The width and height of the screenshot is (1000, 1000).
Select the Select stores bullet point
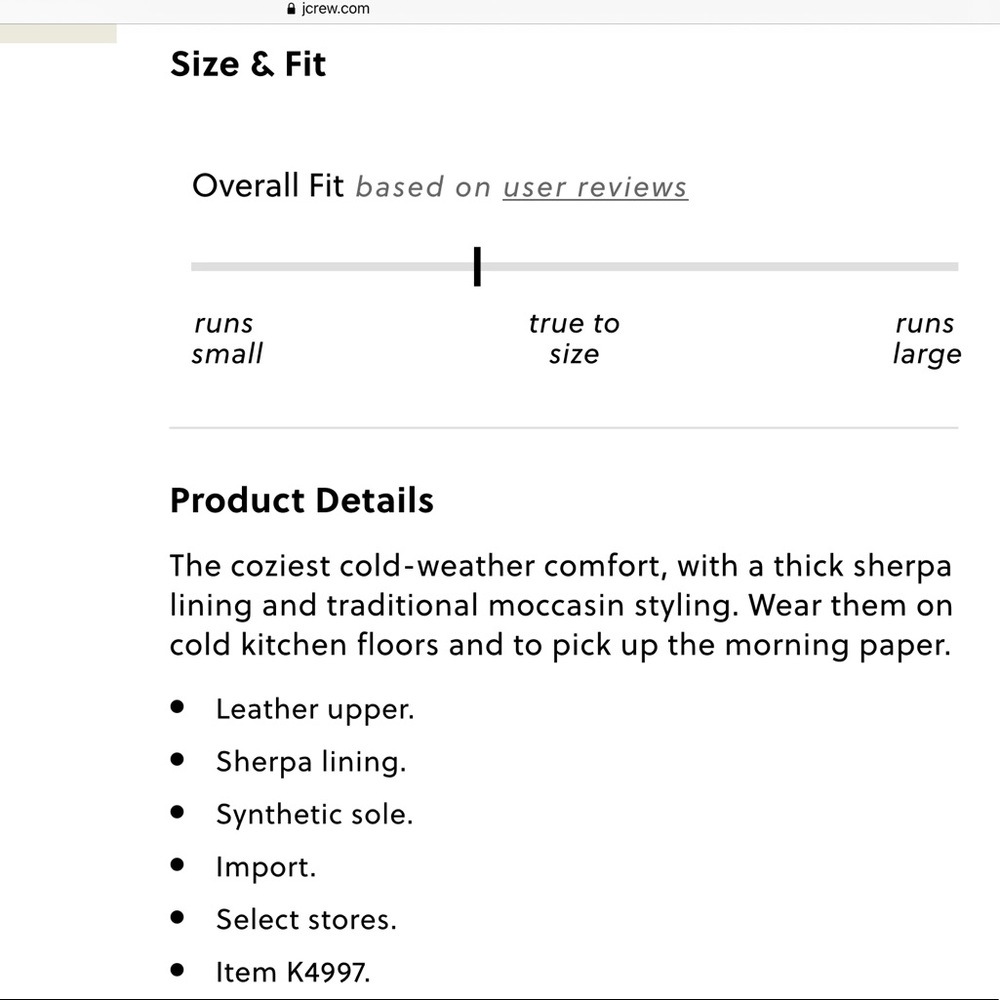(306, 920)
